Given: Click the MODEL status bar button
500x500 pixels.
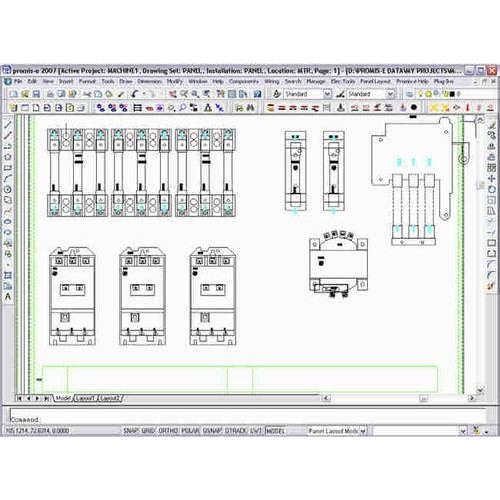Looking at the screenshot, I should [276, 431].
